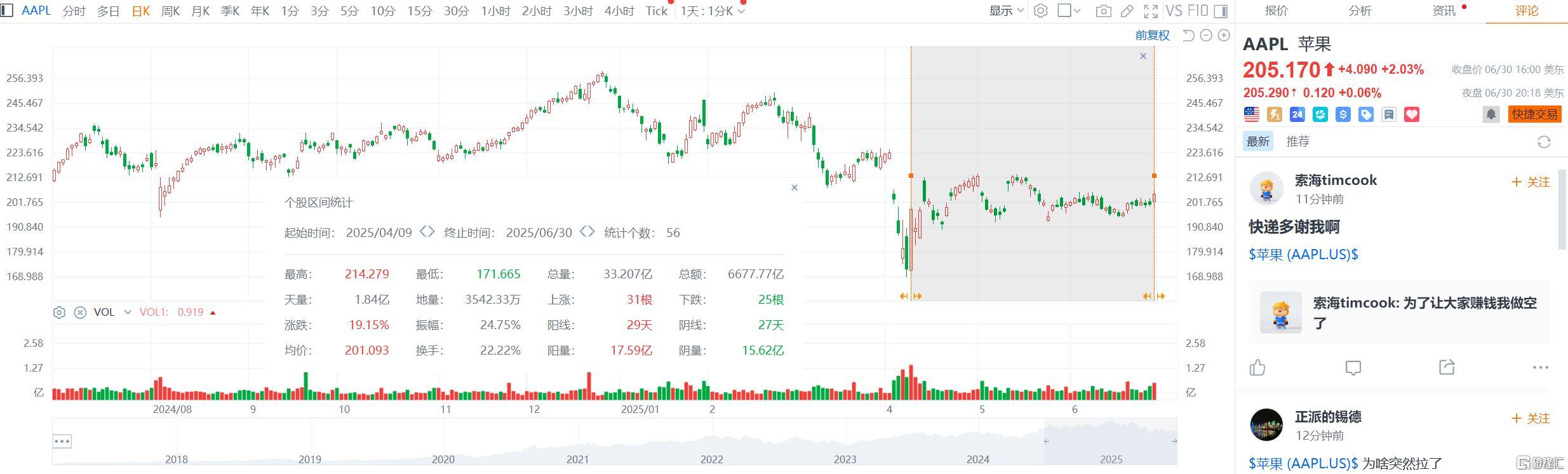
Task: Switch to 周K weekly chart
Action: [x=171, y=11]
